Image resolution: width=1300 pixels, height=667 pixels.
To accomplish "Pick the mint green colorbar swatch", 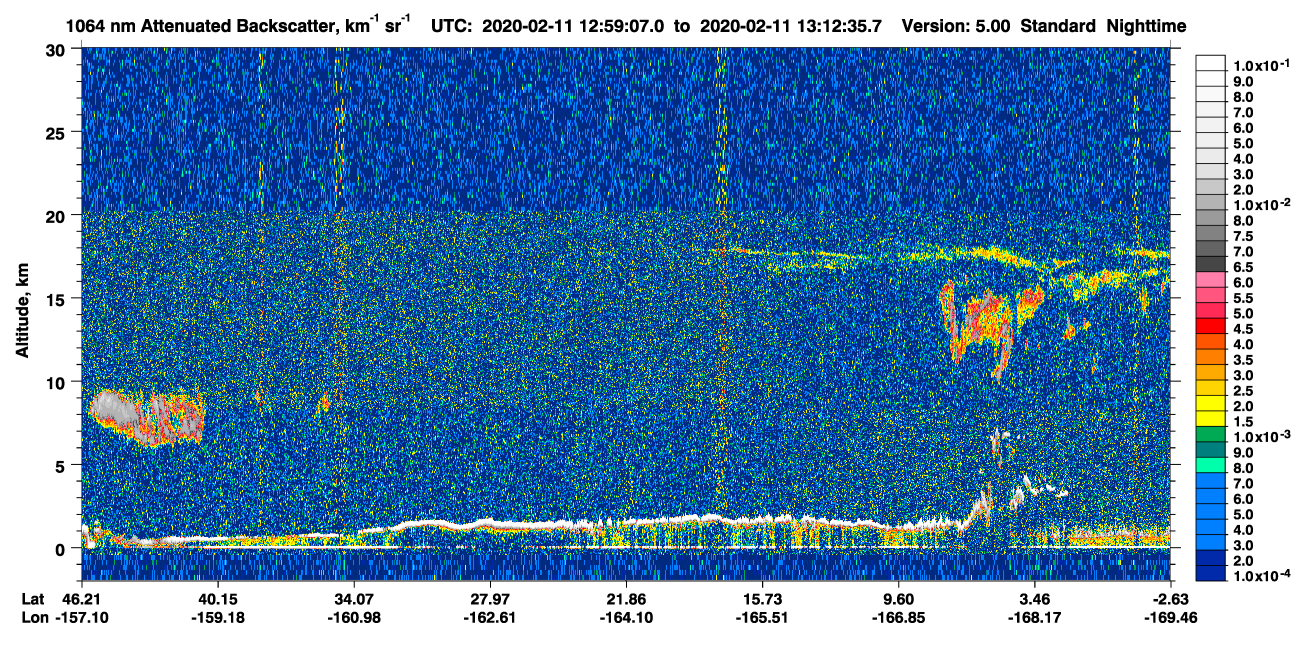I will pos(1211,465).
